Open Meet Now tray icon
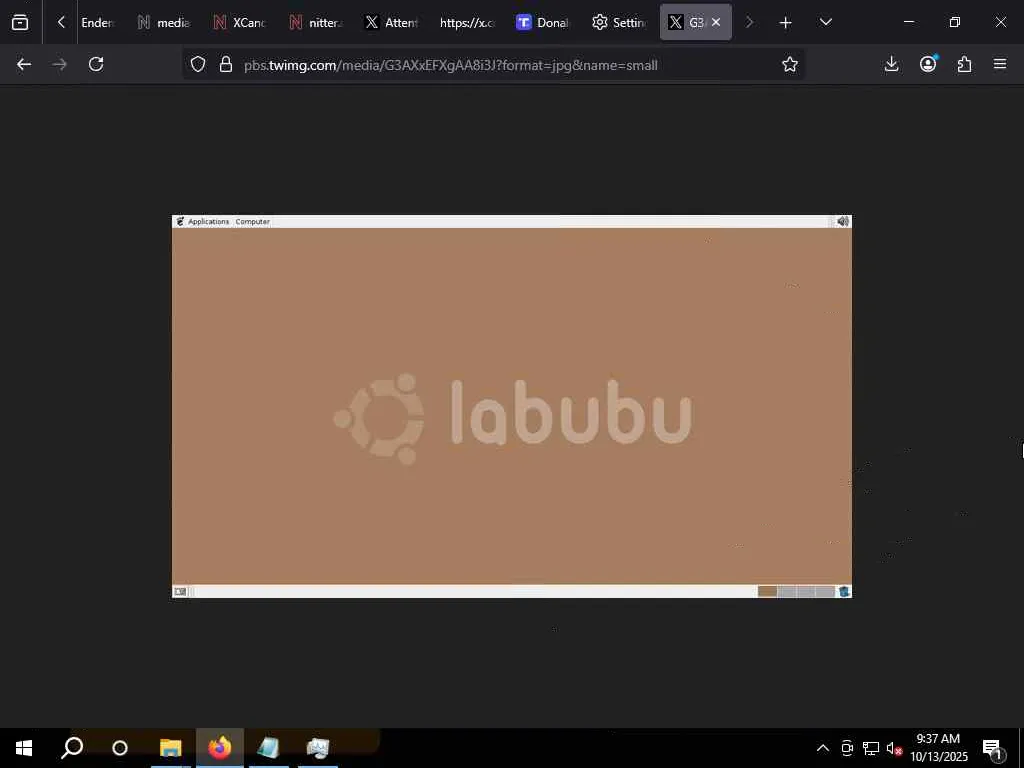 (847, 748)
